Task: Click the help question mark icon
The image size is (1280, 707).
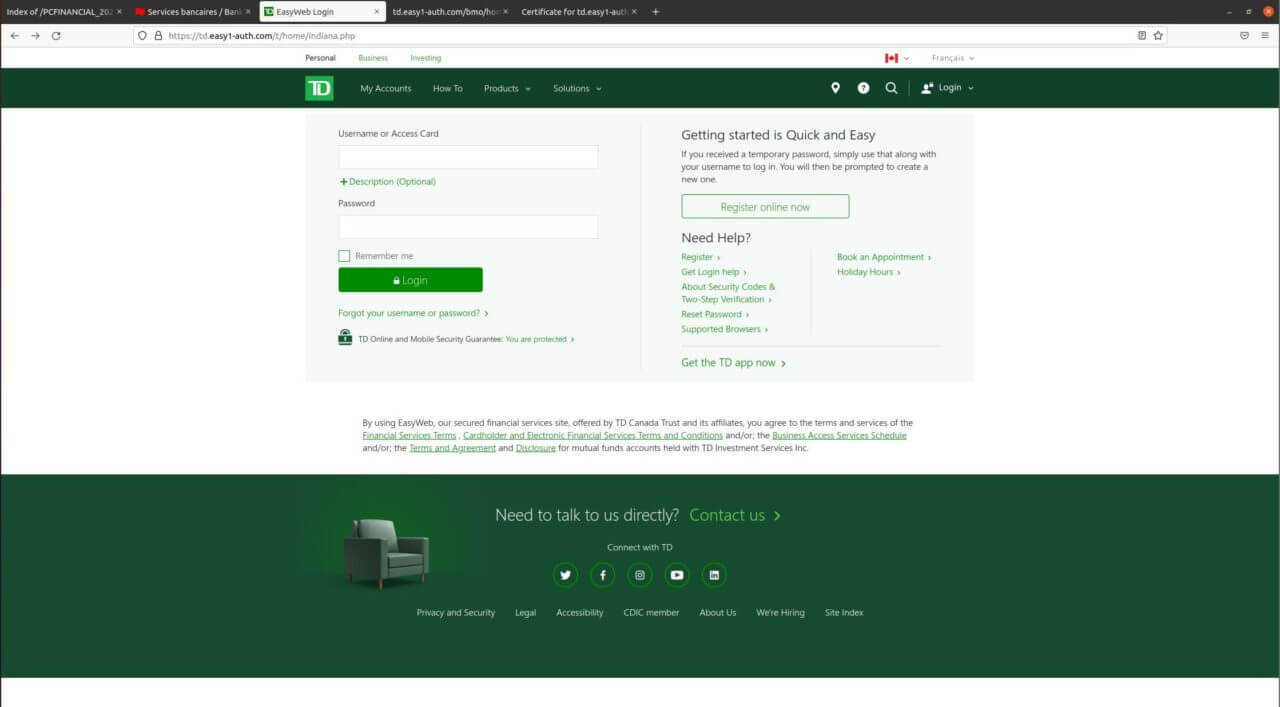Action: 863,88
